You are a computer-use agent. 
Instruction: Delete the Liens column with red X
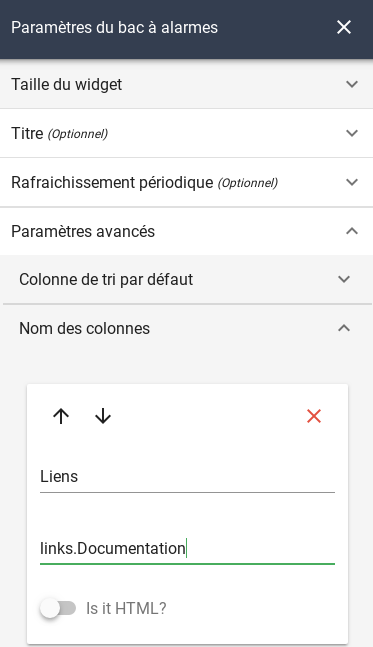pyautogui.click(x=314, y=416)
